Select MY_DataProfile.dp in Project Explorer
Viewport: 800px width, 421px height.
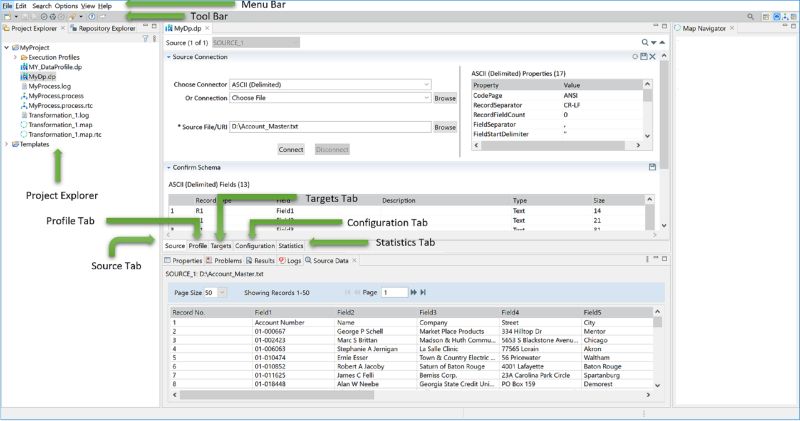point(51,67)
